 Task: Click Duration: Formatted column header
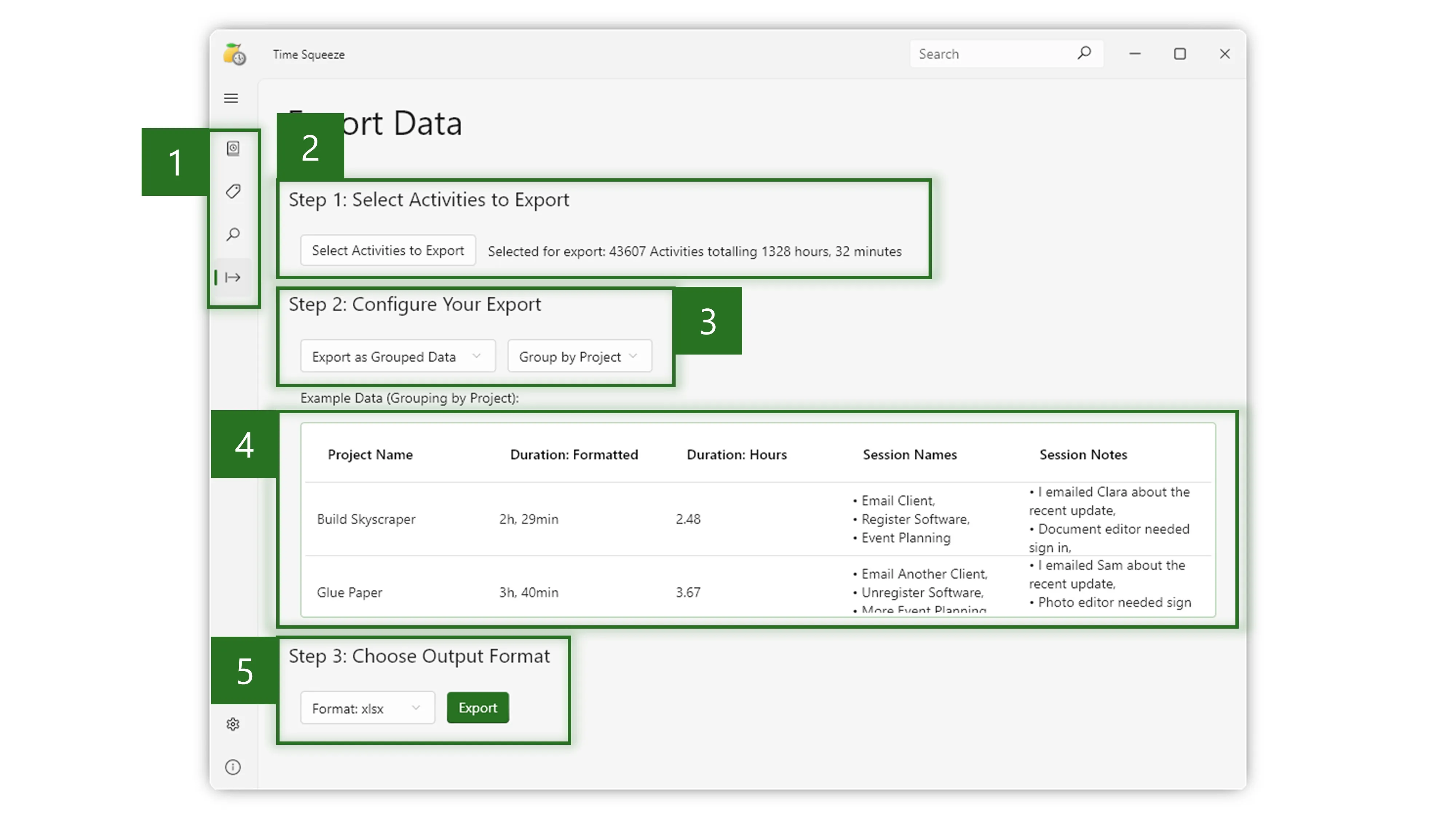tap(574, 454)
